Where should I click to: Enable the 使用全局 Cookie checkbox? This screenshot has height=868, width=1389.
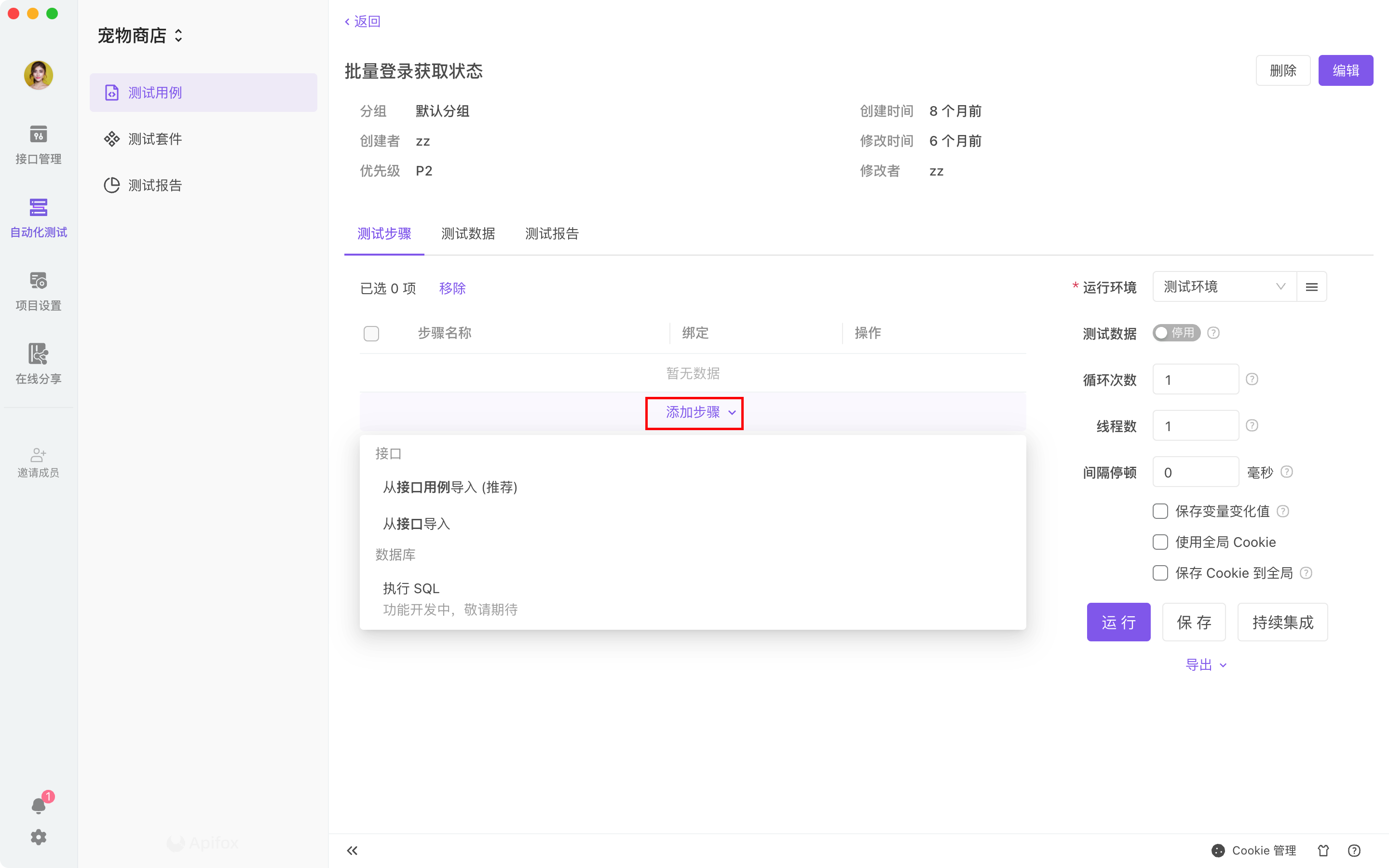coord(1160,542)
